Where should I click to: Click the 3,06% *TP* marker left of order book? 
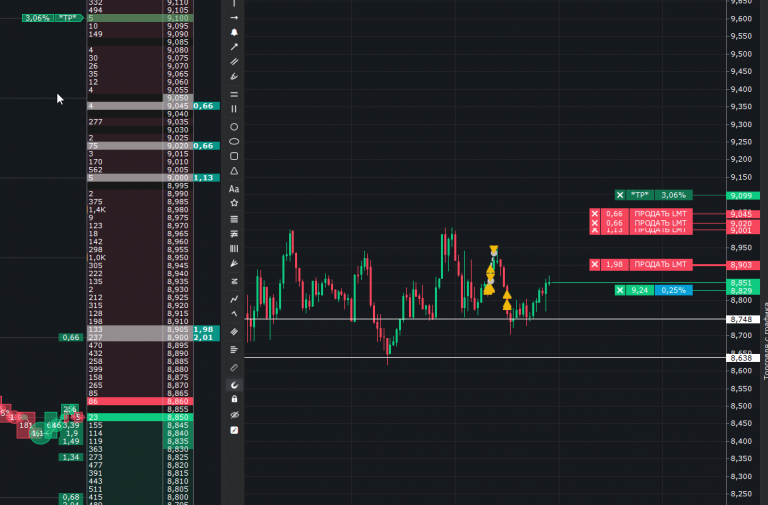53,18
